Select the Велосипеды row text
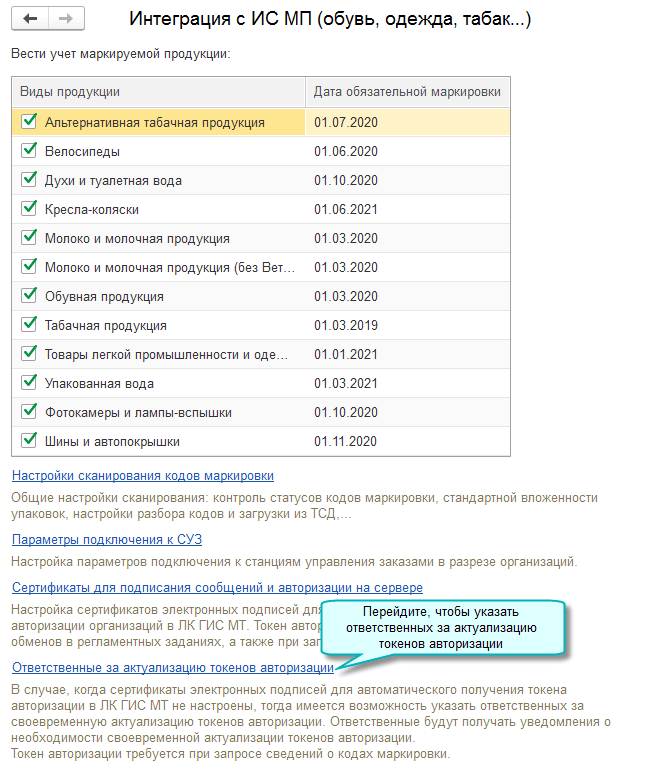Viewport: 647px width, 768px height. [x=82, y=151]
